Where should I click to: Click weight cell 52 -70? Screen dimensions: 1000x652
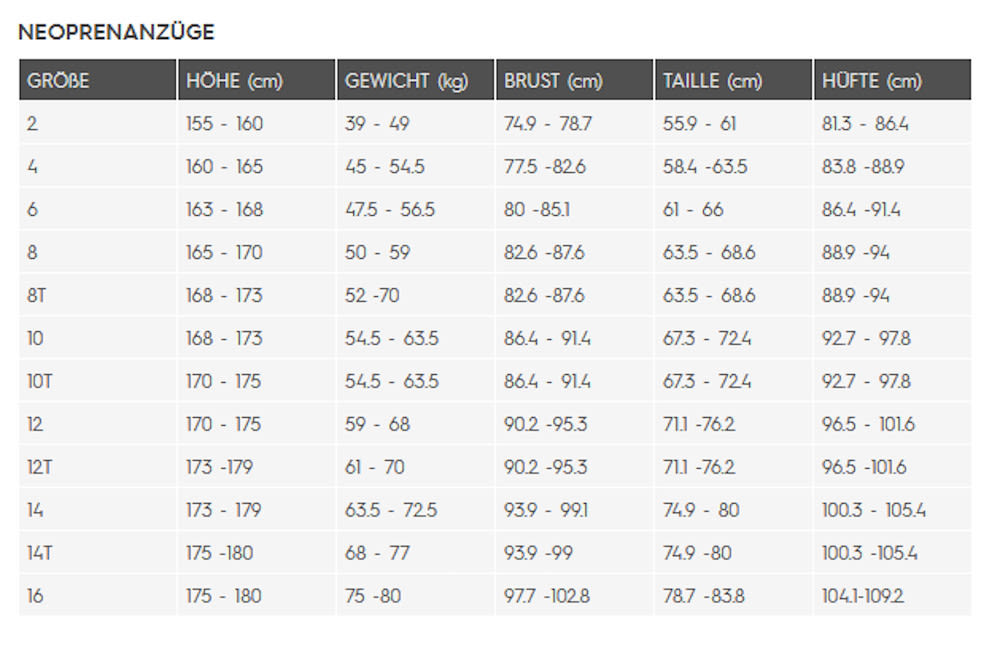(x=372, y=295)
